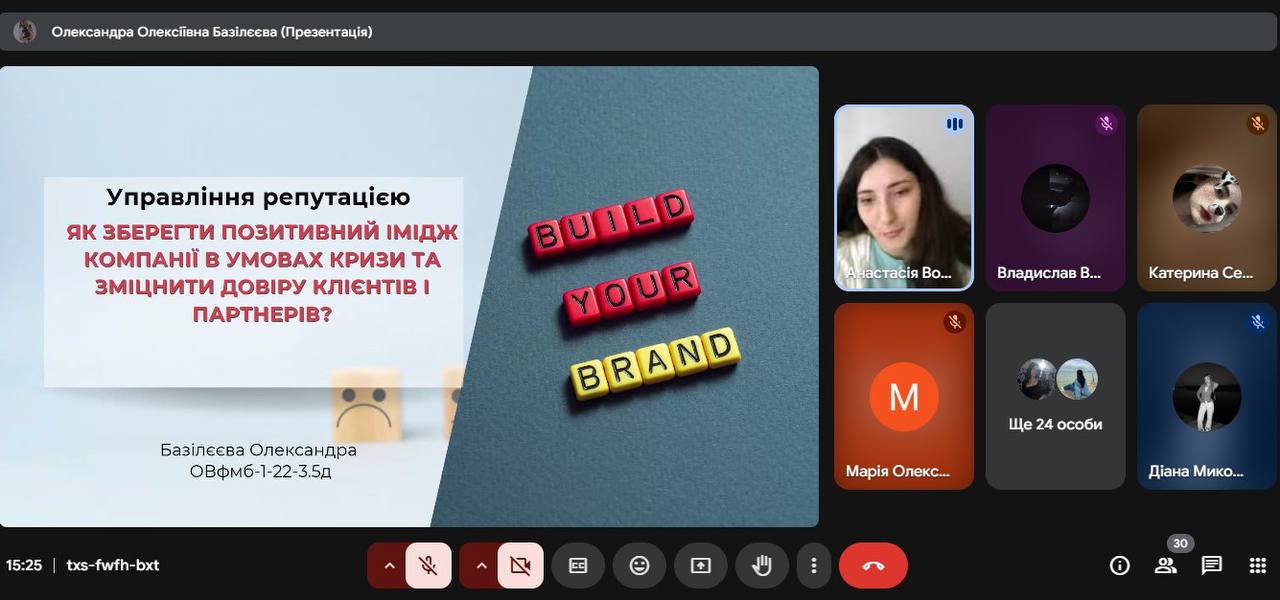Open the chat panel icon
Image resolution: width=1280 pixels, height=600 pixels.
pyautogui.click(x=1212, y=566)
